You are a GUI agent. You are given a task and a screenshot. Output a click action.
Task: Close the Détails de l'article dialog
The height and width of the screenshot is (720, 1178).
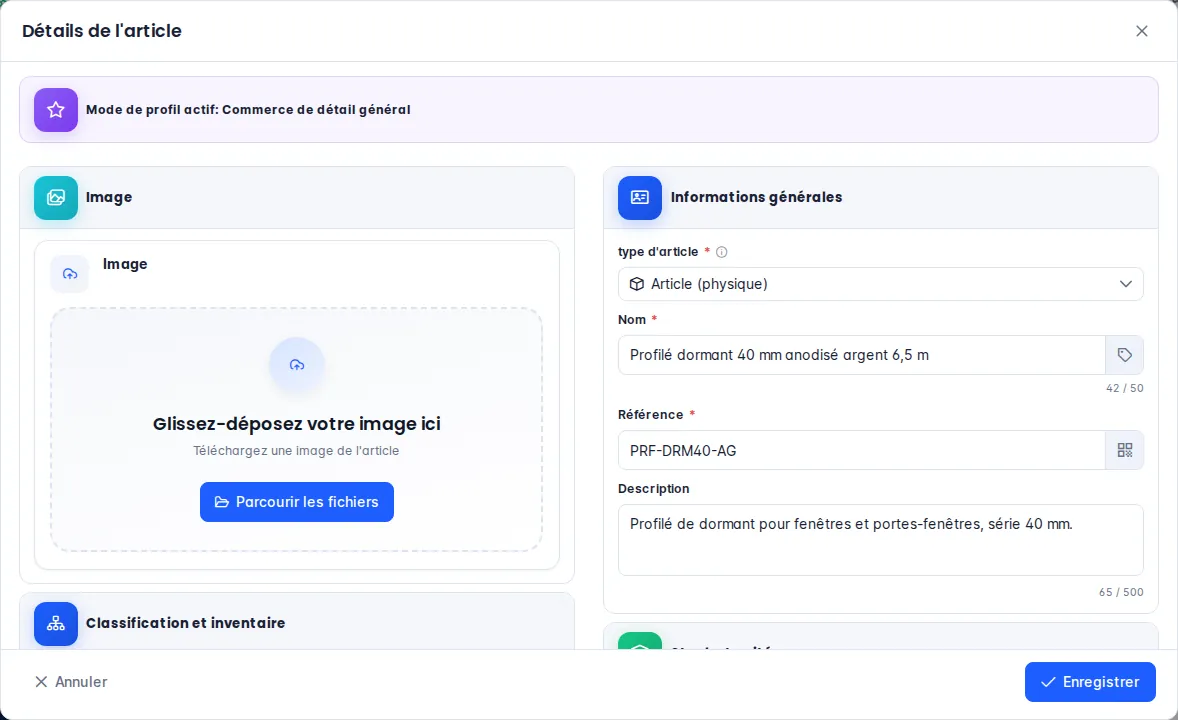click(1142, 31)
